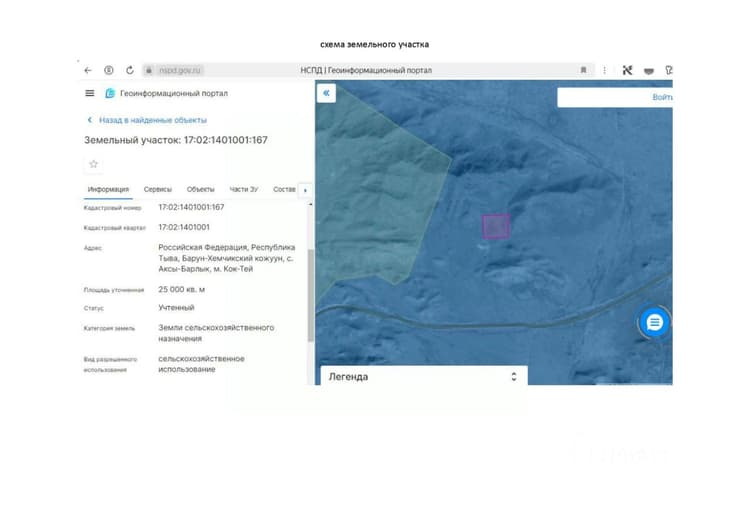Open the hamburger menu of the portal

[x=89, y=93]
